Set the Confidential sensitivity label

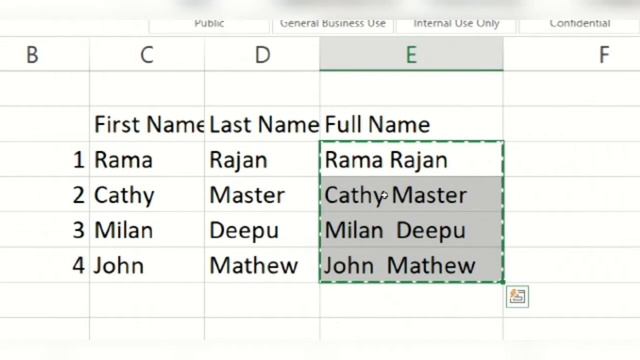click(x=580, y=24)
